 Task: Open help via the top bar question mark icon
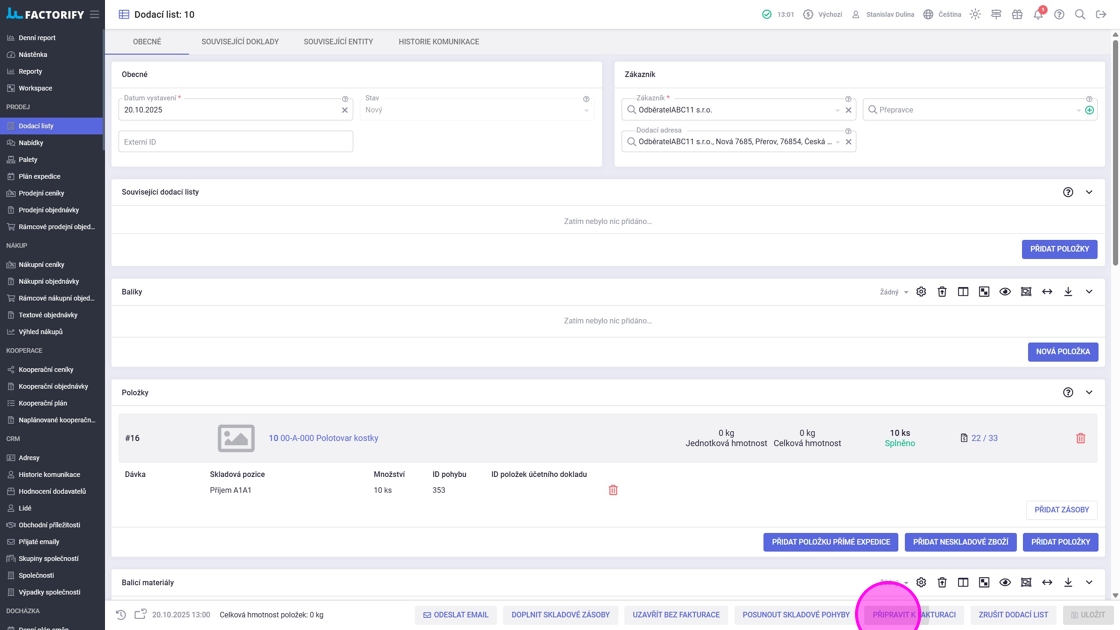coord(1059,14)
